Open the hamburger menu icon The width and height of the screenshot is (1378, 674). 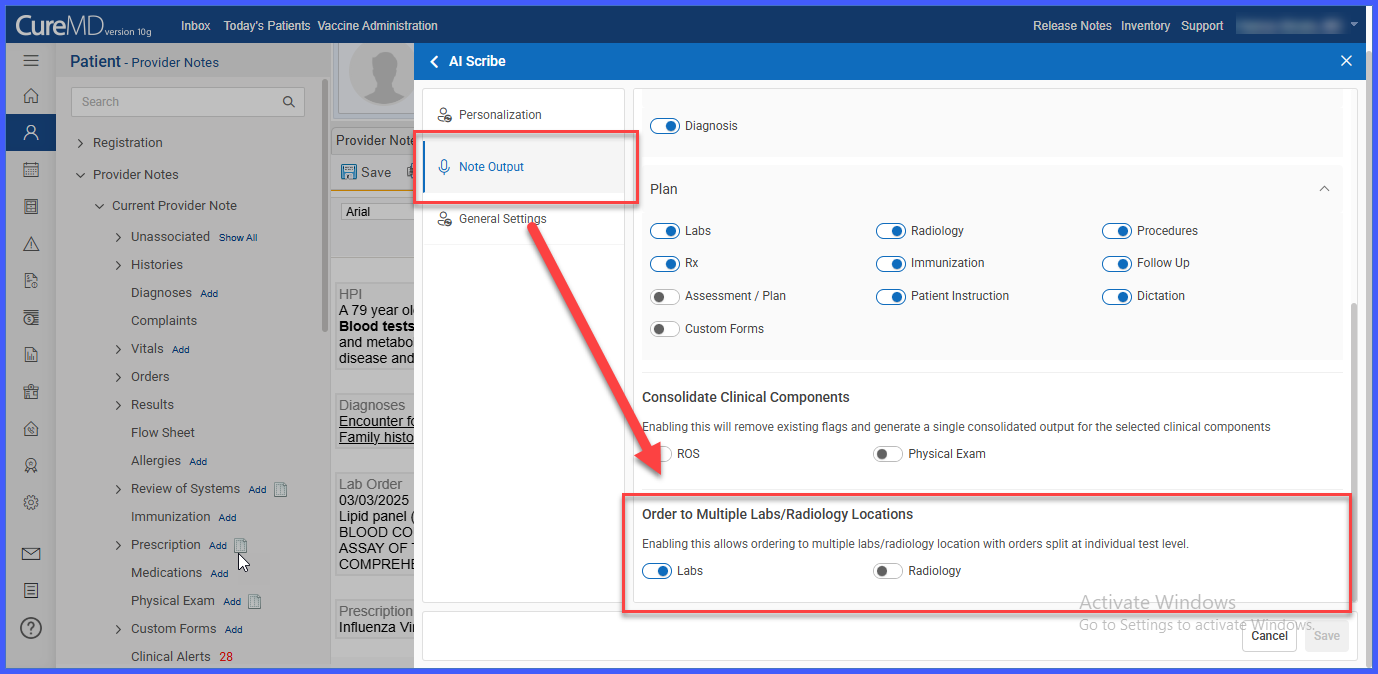pyautogui.click(x=31, y=60)
